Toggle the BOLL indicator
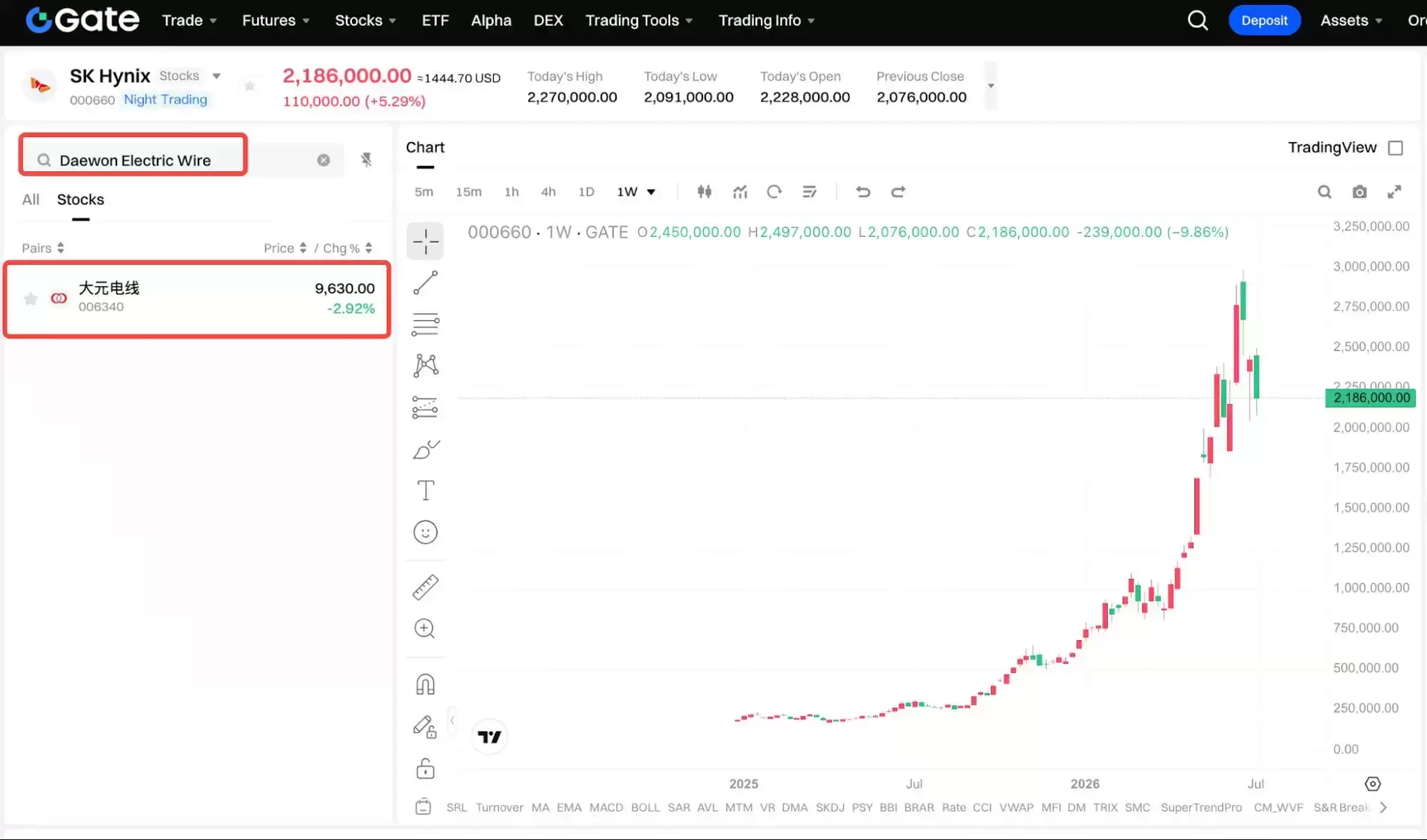The image size is (1427, 840). (645, 807)
